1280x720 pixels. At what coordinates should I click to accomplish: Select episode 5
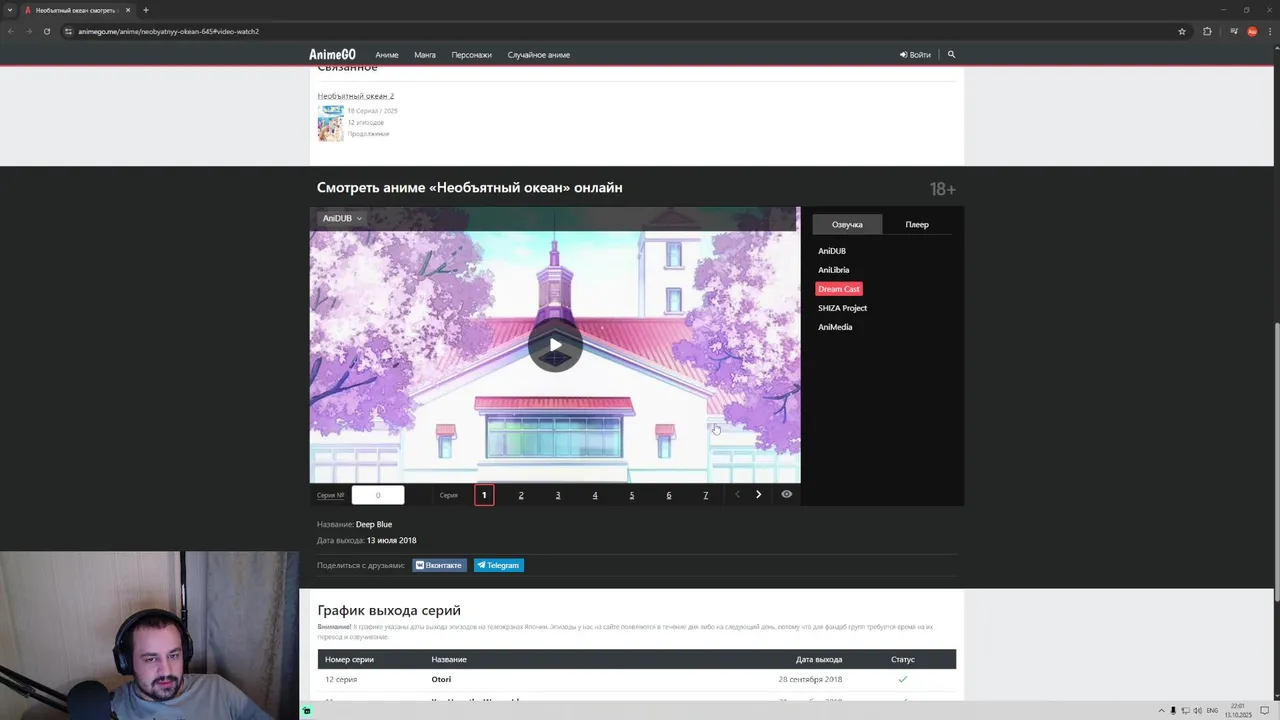click(632, 495)
